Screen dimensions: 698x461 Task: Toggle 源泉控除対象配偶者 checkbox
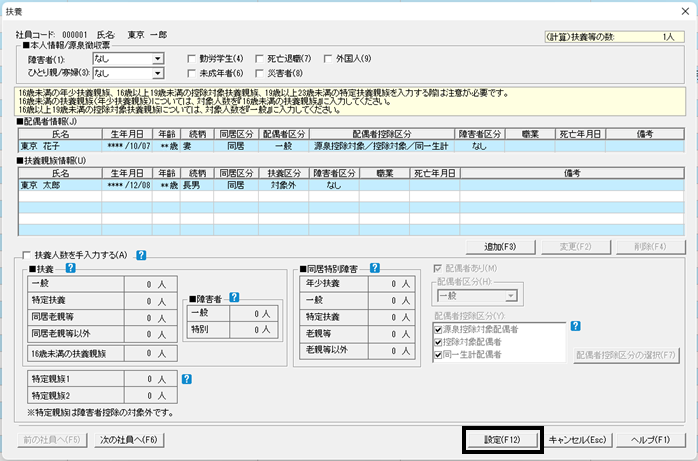(x=438, y=330)
